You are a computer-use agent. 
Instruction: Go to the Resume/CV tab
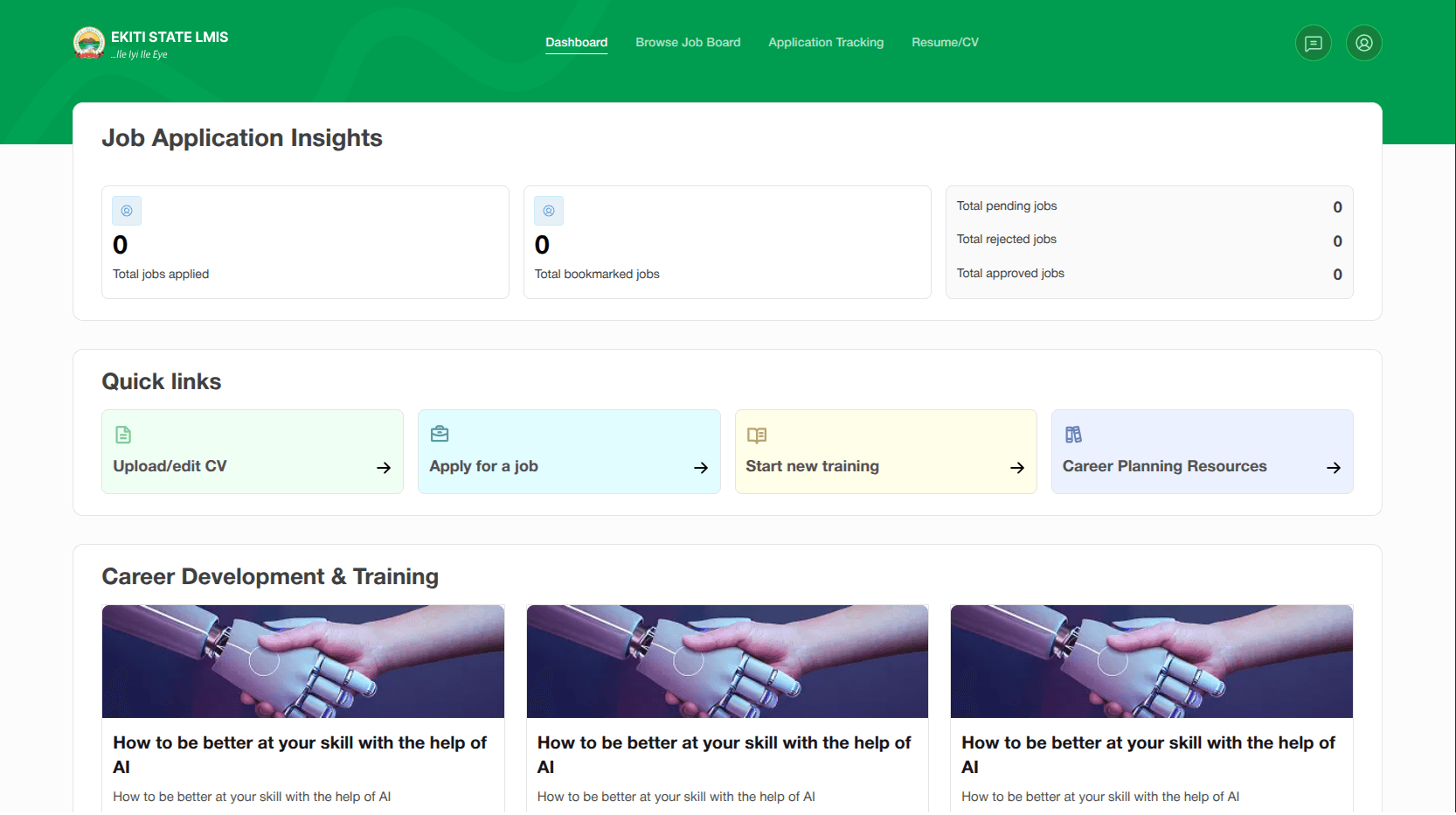(945, 42)
